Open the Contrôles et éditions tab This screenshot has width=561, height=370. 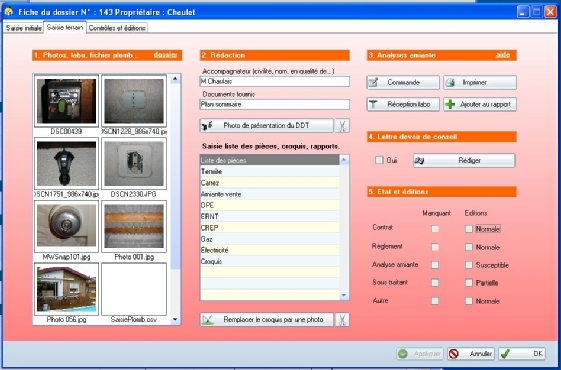[117, 28]
